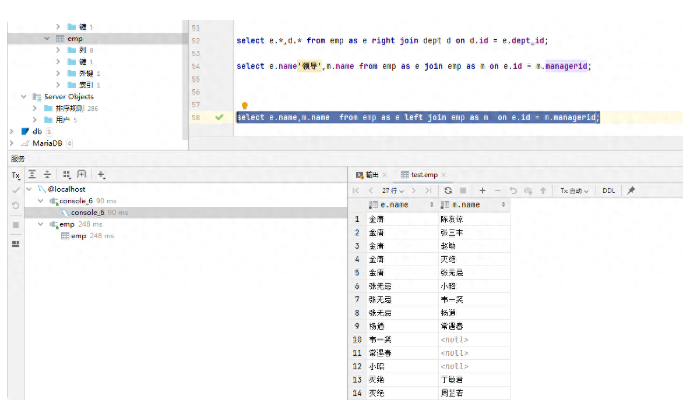Revert changes icon in result grid toolbar
Image resolution: width=694 pixels, height=414 pixels.
click(x=513, y=190)
